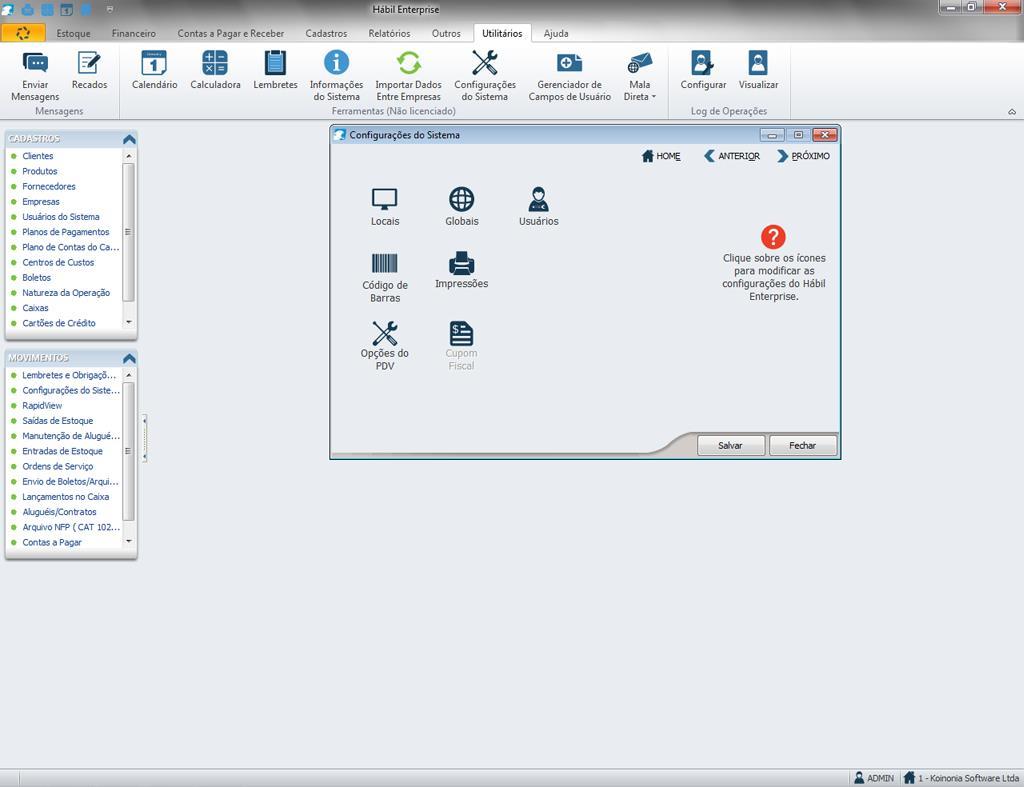Viewport: 1024px width, 787px height.
Task: Open the Ajuda tab
Action: pos(556,33)
